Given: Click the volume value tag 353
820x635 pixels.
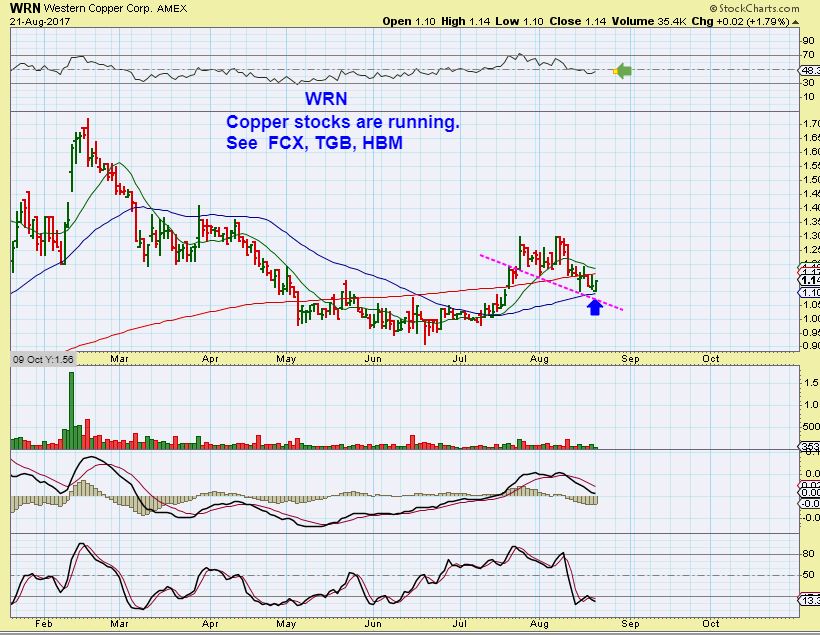Looking at the screenshot, I should coord(810,447).
